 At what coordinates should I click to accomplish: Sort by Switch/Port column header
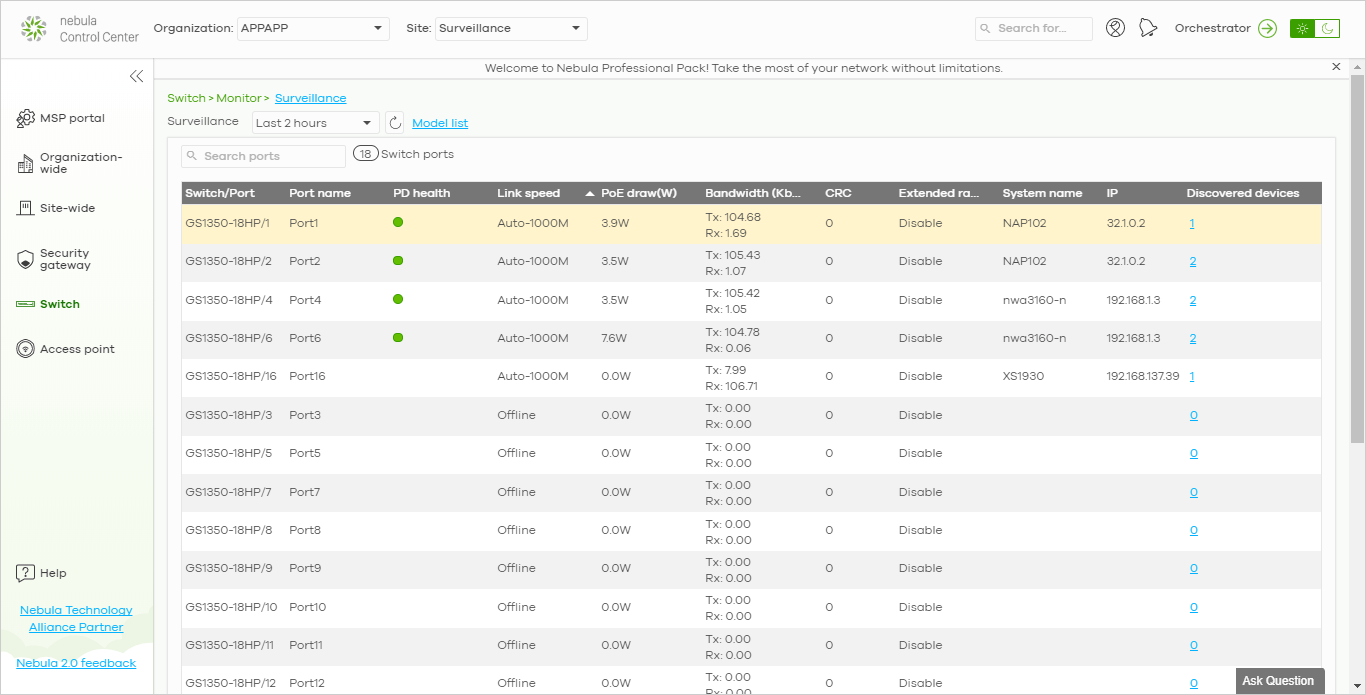[x=220, y=193]
